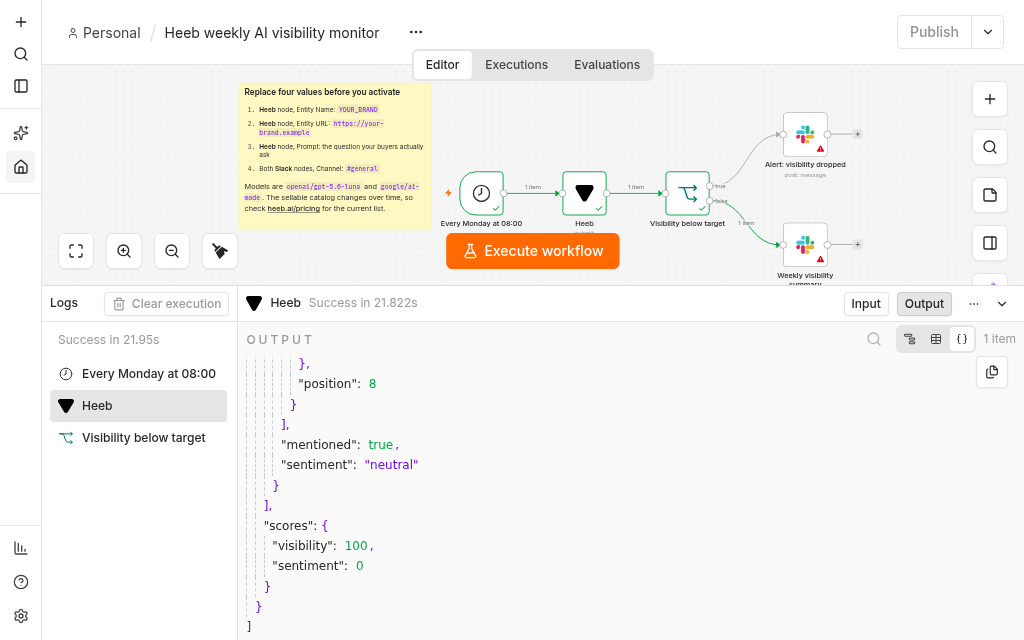1024x640 pixels.
Task: Select the Every Monday at 08:00 trigger node
Action: click(481, 193)
